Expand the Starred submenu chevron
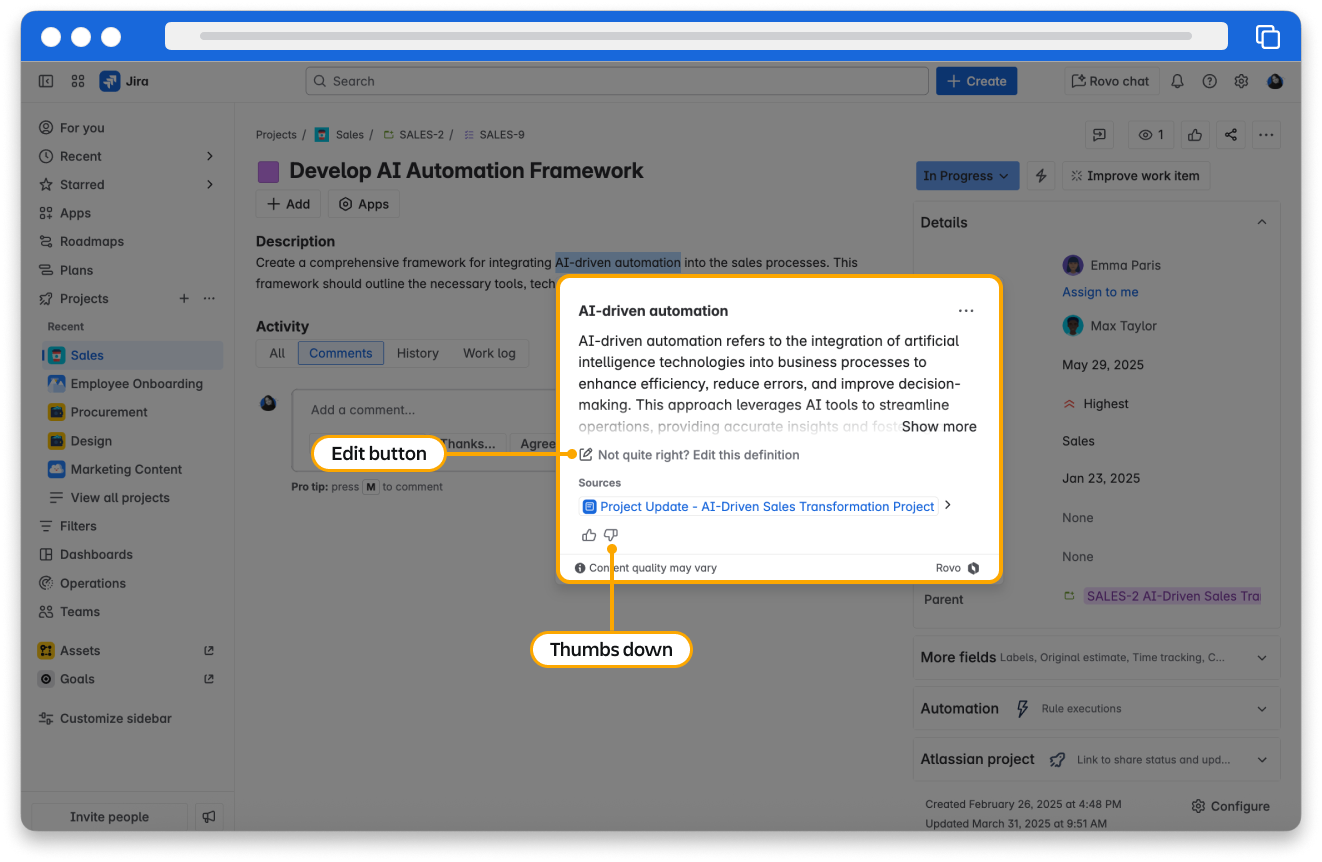Screen dimensions: 1322x862 click(209, 184)
